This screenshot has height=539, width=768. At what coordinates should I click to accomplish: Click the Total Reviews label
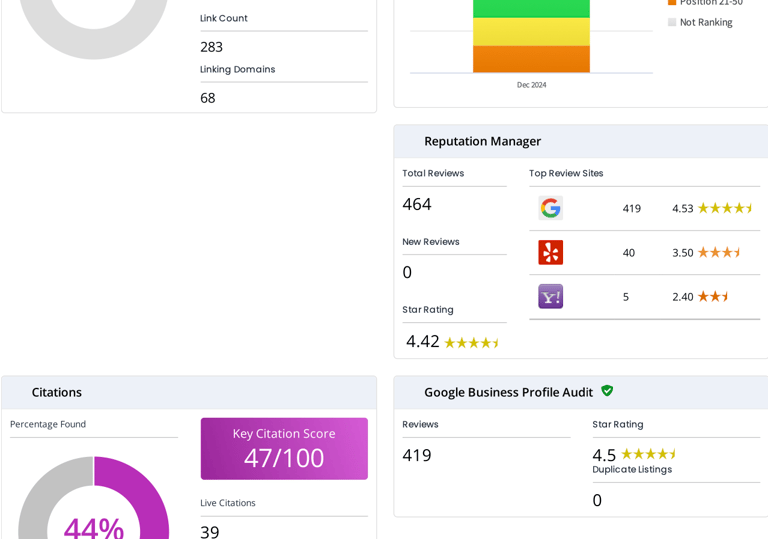pyautogui.click(x=433, y=173)
